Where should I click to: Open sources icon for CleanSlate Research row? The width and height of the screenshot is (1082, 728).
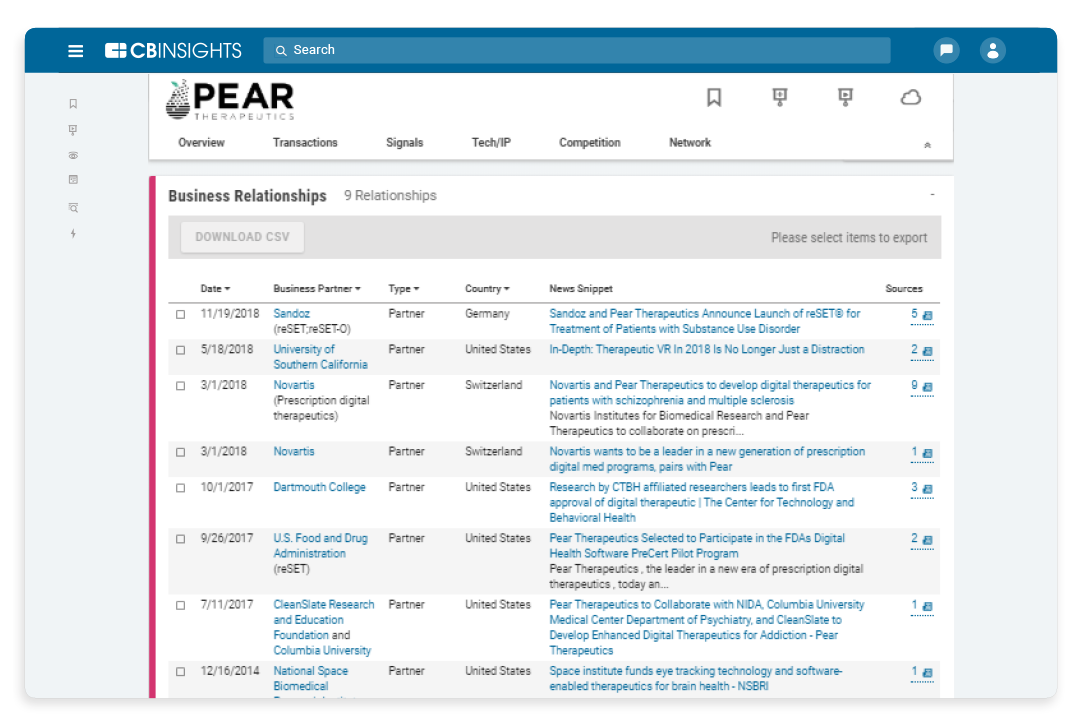tap(928, 606)
